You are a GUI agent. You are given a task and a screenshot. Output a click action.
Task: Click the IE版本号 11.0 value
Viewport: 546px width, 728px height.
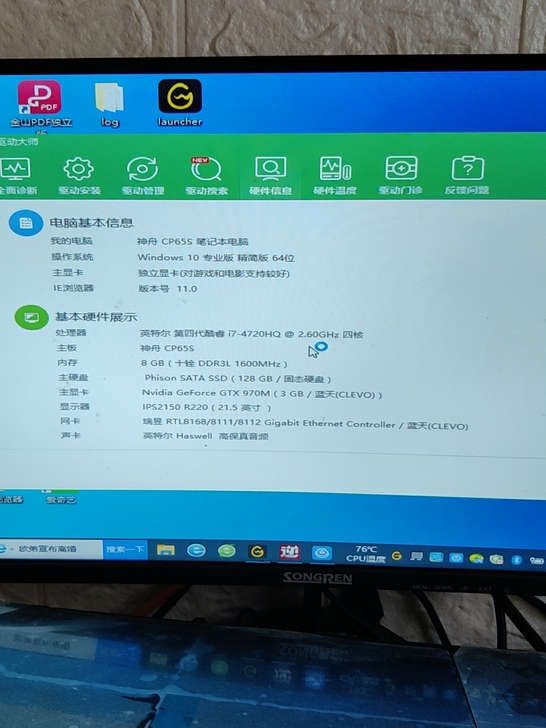coord(168,289)
